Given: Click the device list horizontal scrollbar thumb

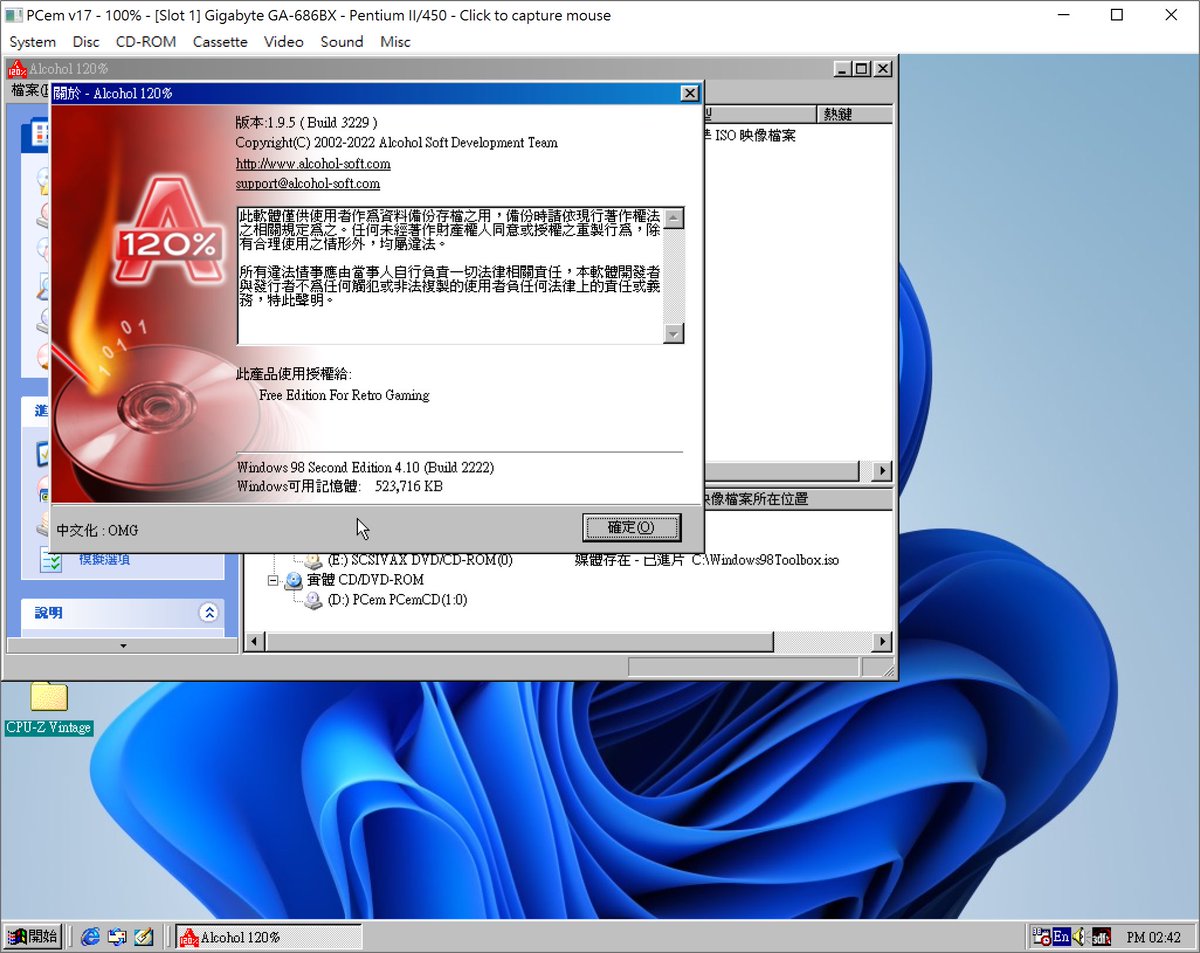Looking at the screenshot, I should (x=519, y=641).
